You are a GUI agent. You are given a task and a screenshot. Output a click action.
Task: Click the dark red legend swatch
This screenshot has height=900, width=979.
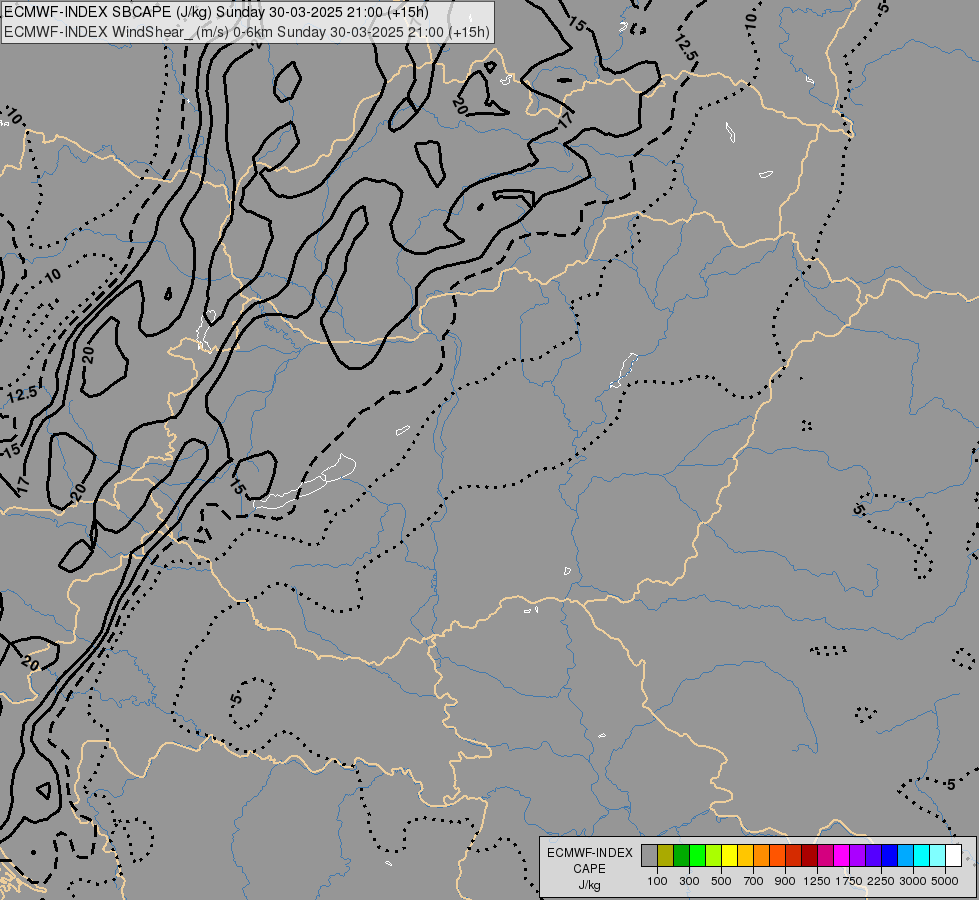[x=810, y=855]
